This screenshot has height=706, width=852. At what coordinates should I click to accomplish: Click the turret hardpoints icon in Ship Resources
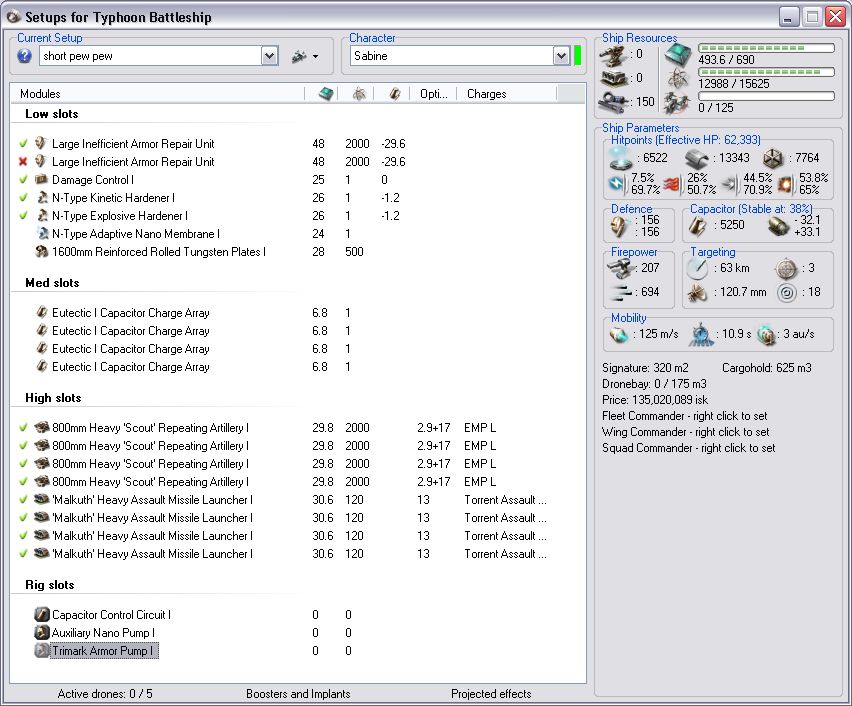pyautogui.click(x=613, y=54)
